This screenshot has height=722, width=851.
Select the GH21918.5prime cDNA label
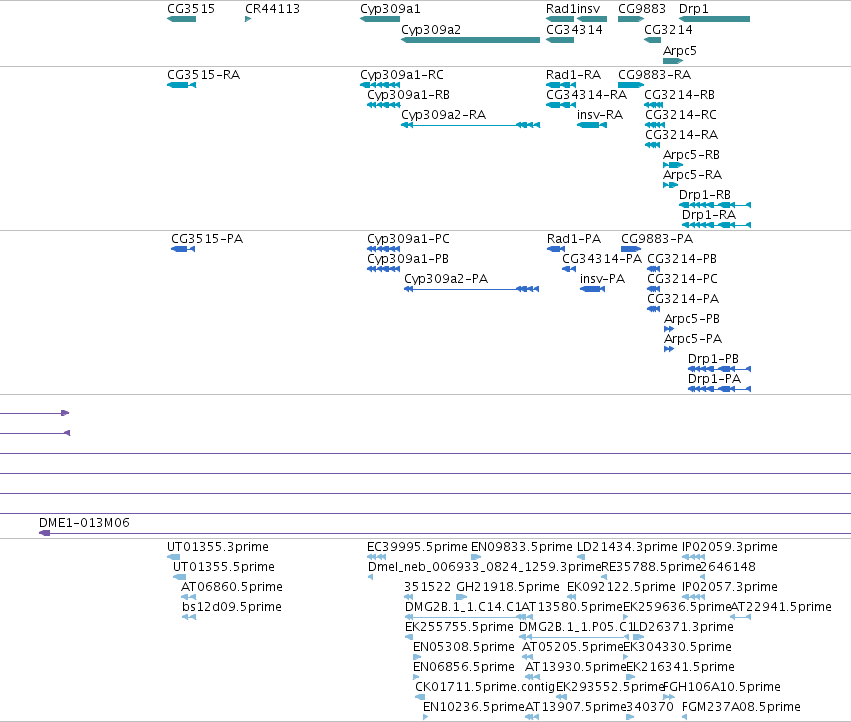point(508,587)
